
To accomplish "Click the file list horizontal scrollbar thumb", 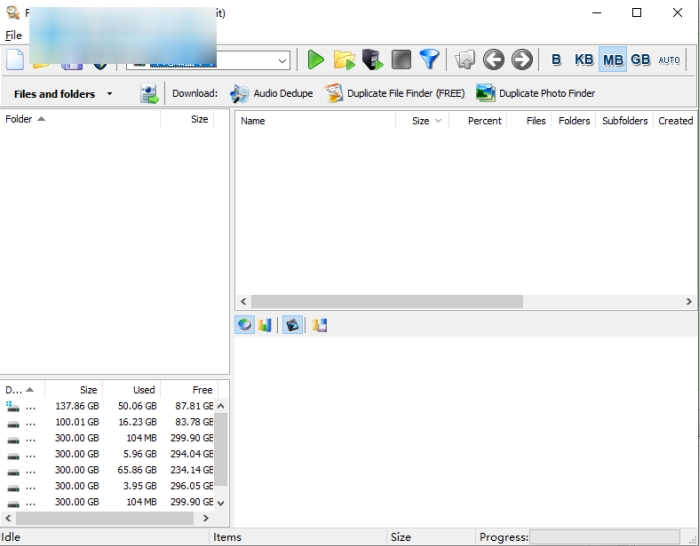I will (x=387, y=301).
